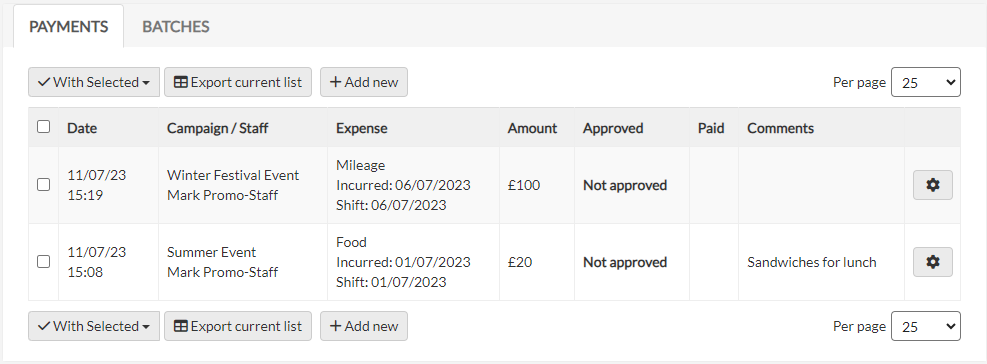Open gear settings for Winter Festival Event row
This screenshot has height=364, width=987.
(932, 185)
